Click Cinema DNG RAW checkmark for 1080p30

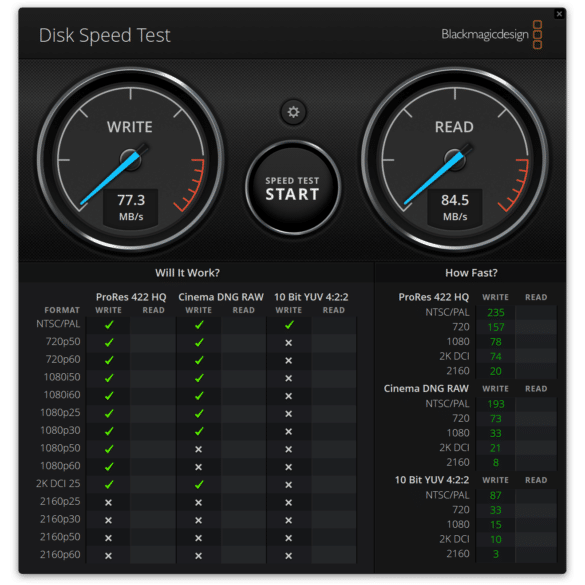[199, 432]
